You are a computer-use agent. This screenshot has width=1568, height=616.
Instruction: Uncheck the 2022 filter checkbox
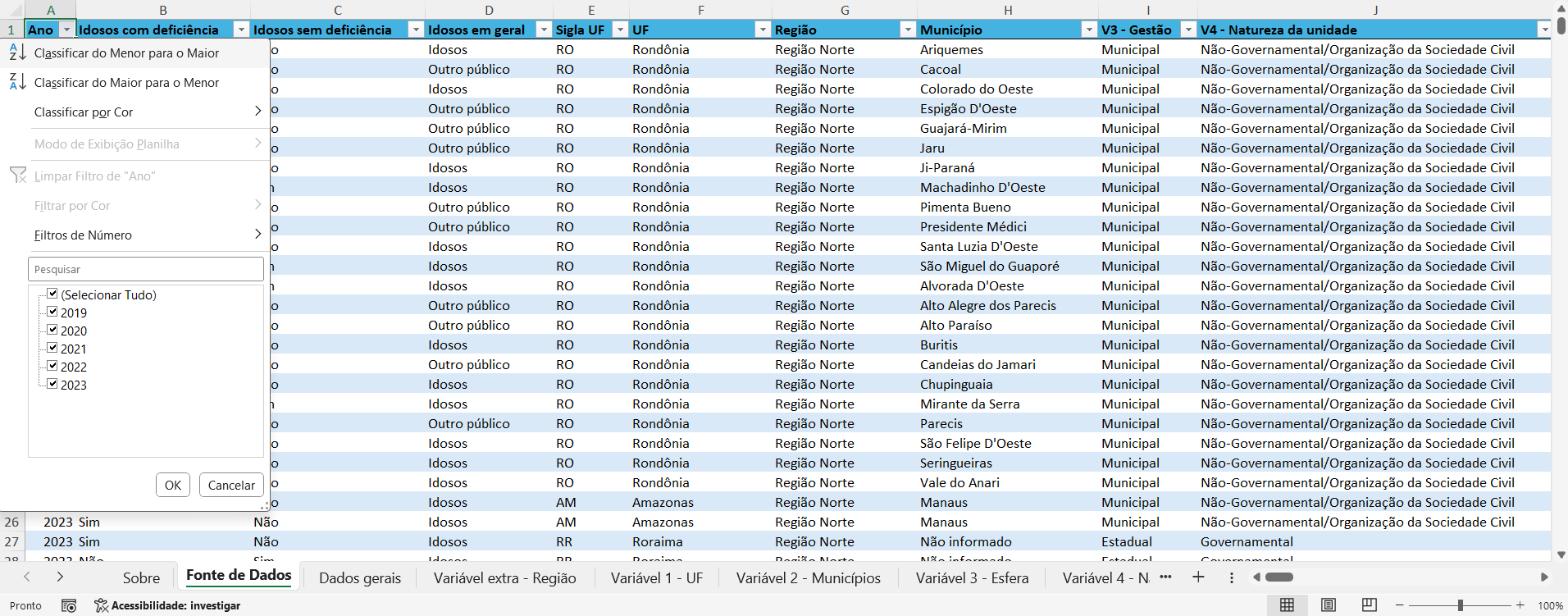pos(52,366)
